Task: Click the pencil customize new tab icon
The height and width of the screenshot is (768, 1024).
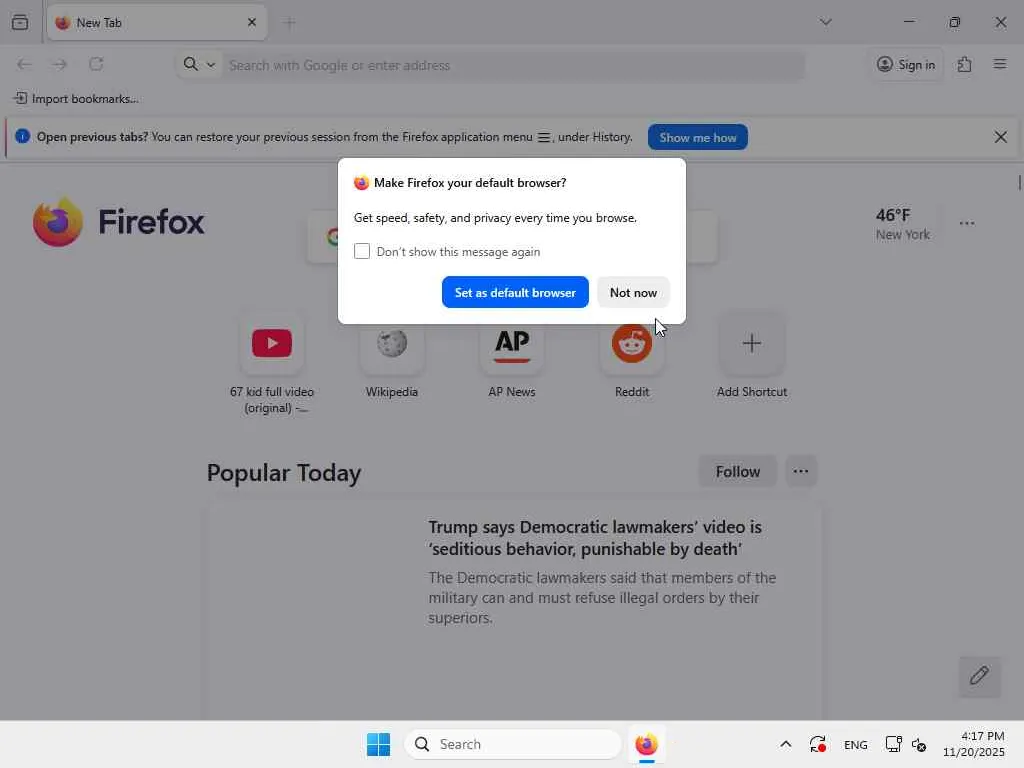Action: click(x=979, y=676)
